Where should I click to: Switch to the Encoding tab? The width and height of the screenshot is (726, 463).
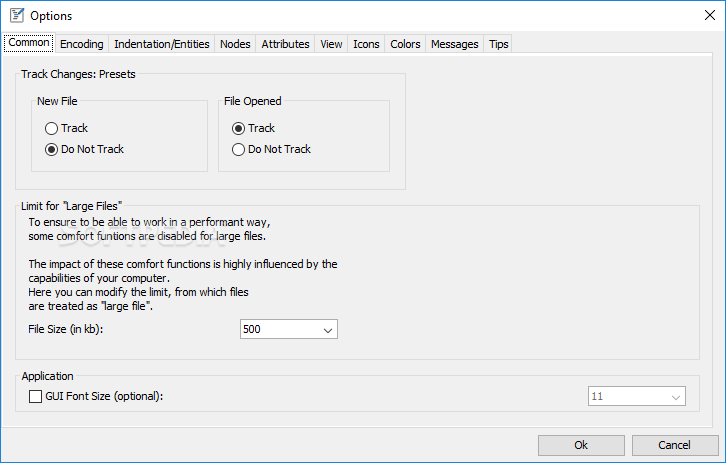(x=81, y=44)
